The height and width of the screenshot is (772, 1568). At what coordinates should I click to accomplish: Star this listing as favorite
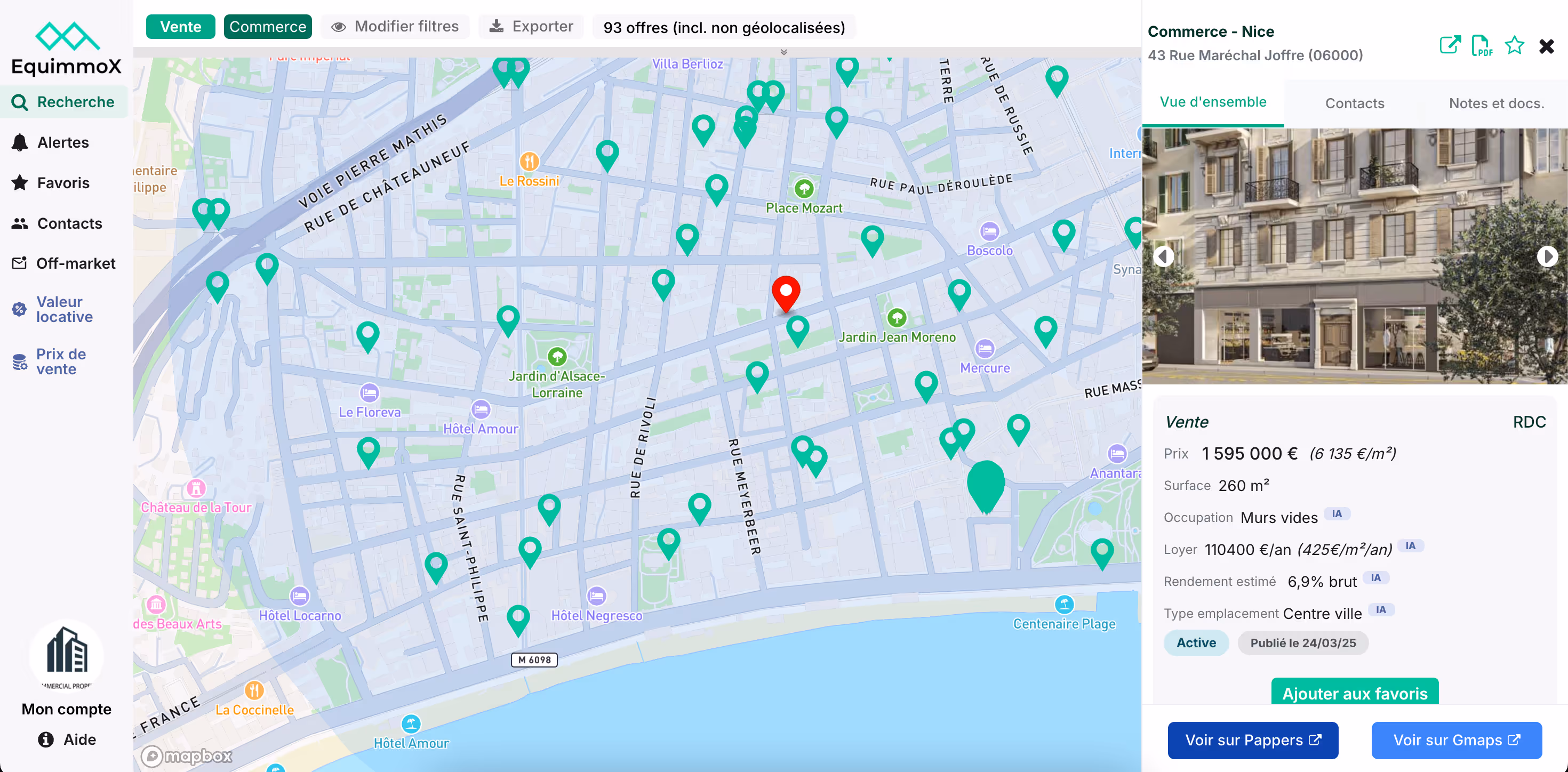(x=1515, y=46)
